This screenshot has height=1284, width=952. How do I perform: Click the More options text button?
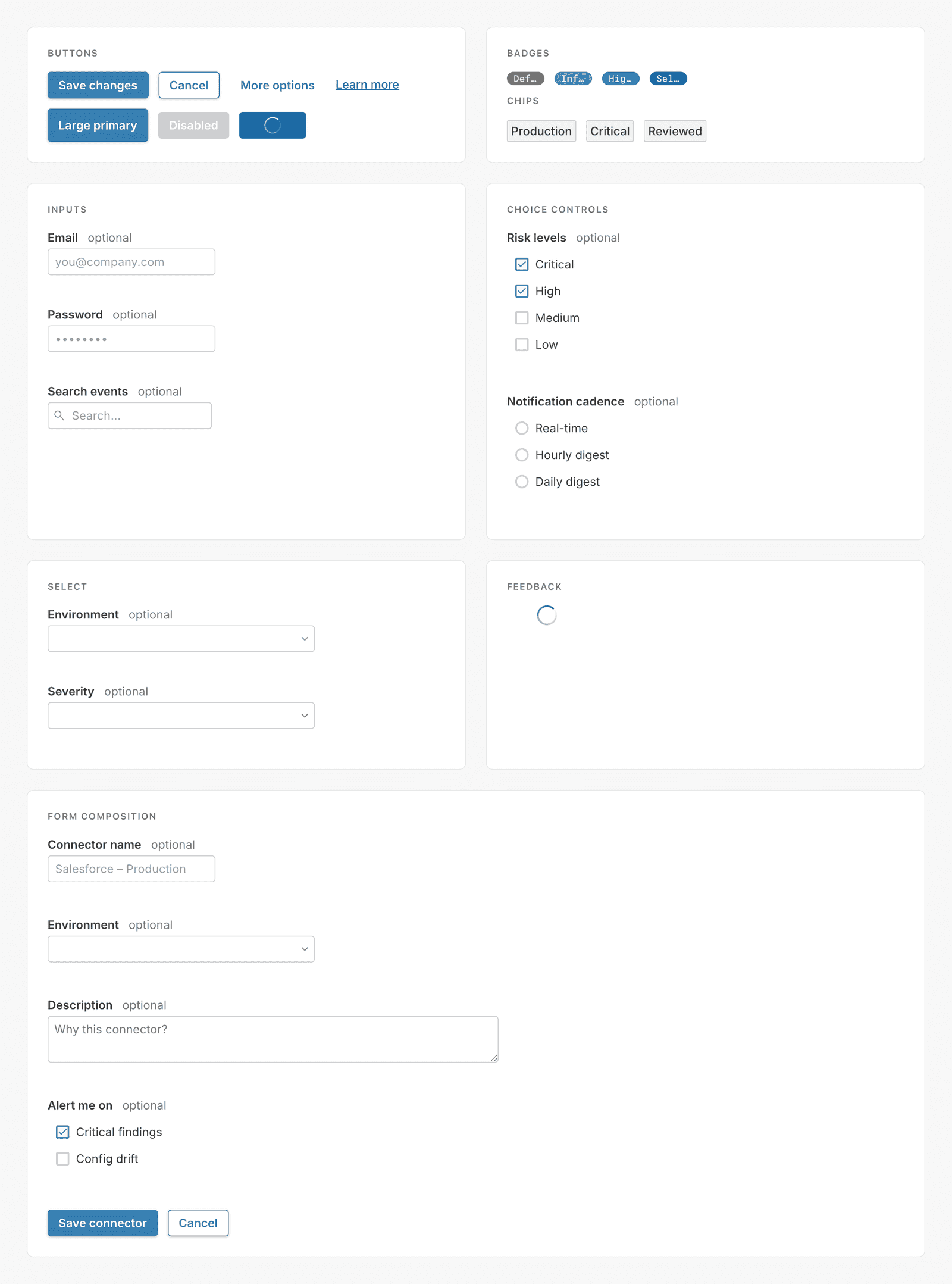point(277,85)
